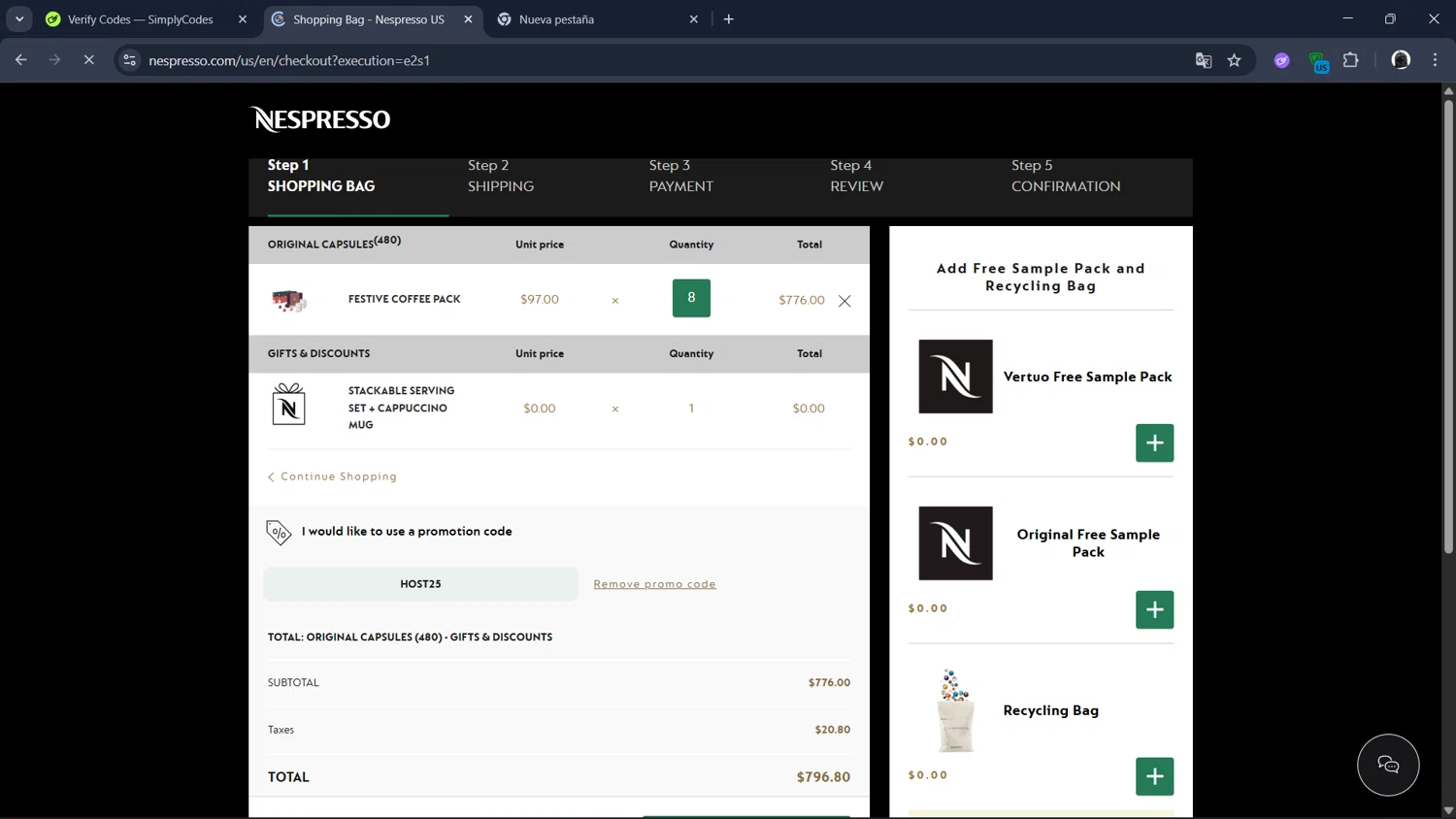
Task: View site information icon in address bar
Action: tap(129, 60)
